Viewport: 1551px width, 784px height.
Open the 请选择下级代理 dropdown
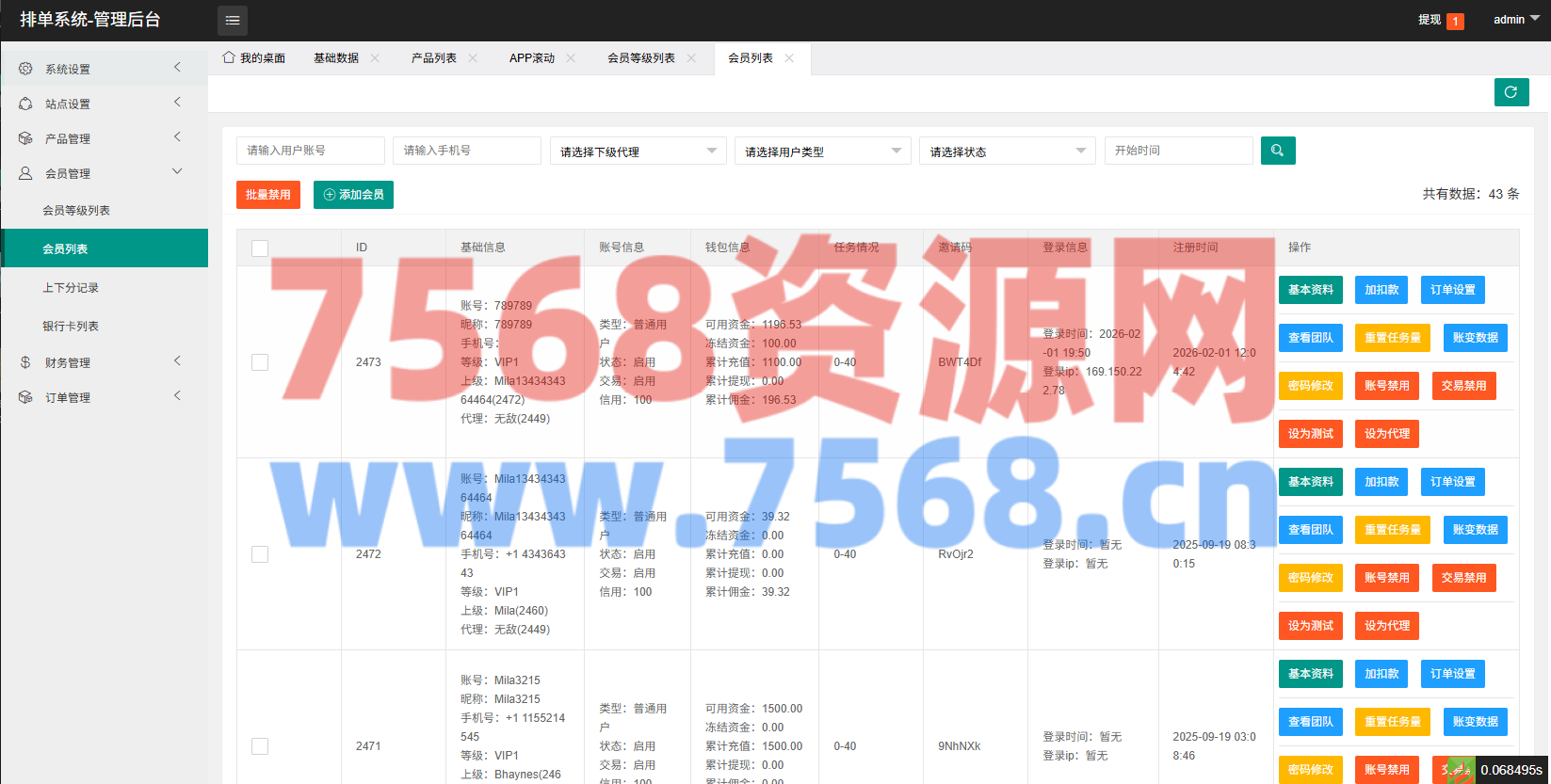click(x=638, y=152)
